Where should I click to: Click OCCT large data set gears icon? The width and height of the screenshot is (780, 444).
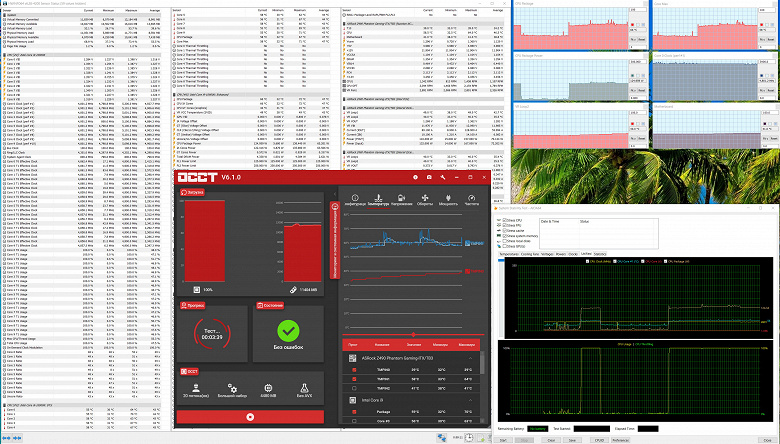232,390
